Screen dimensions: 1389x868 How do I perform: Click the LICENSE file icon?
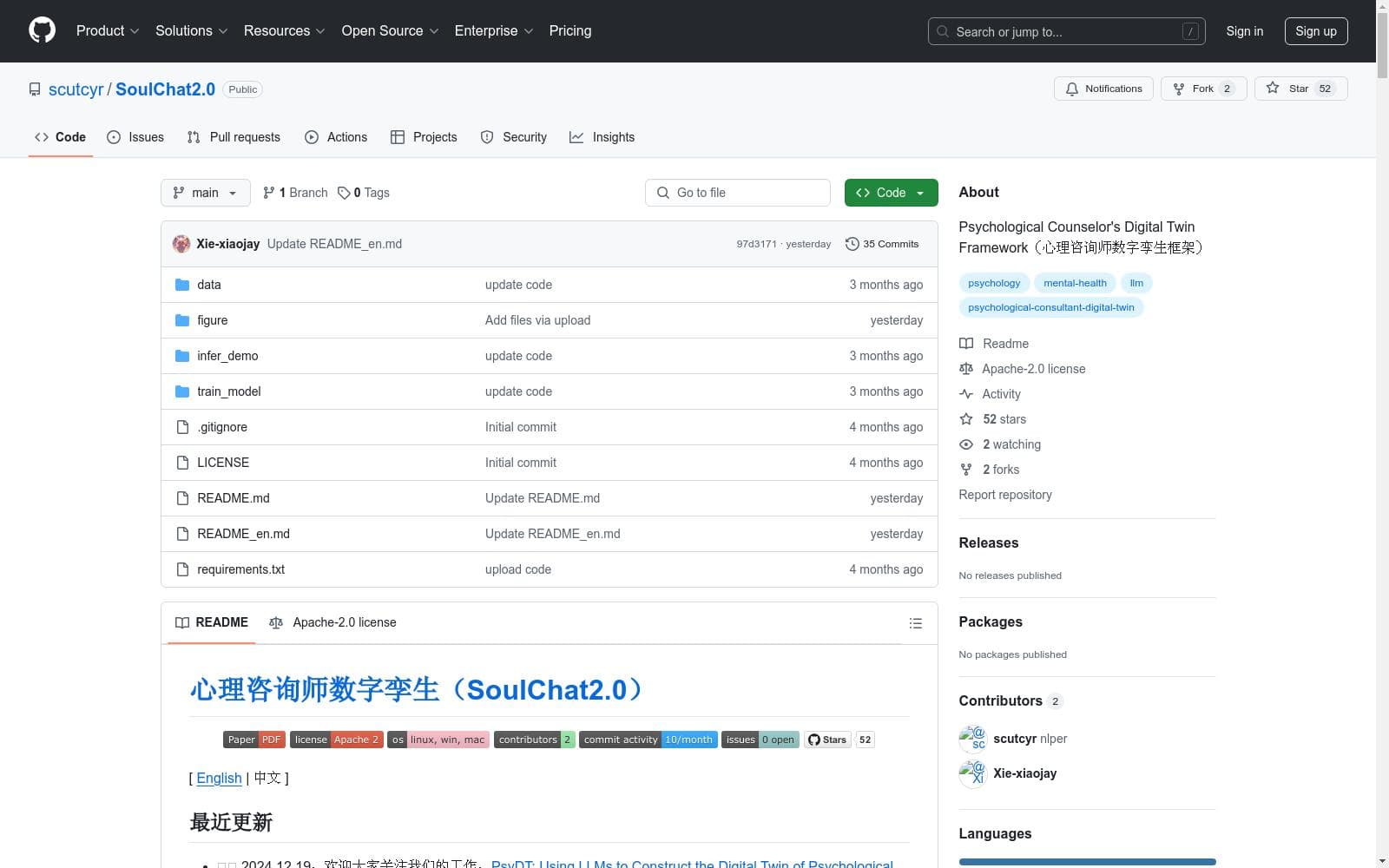point(182,463)
